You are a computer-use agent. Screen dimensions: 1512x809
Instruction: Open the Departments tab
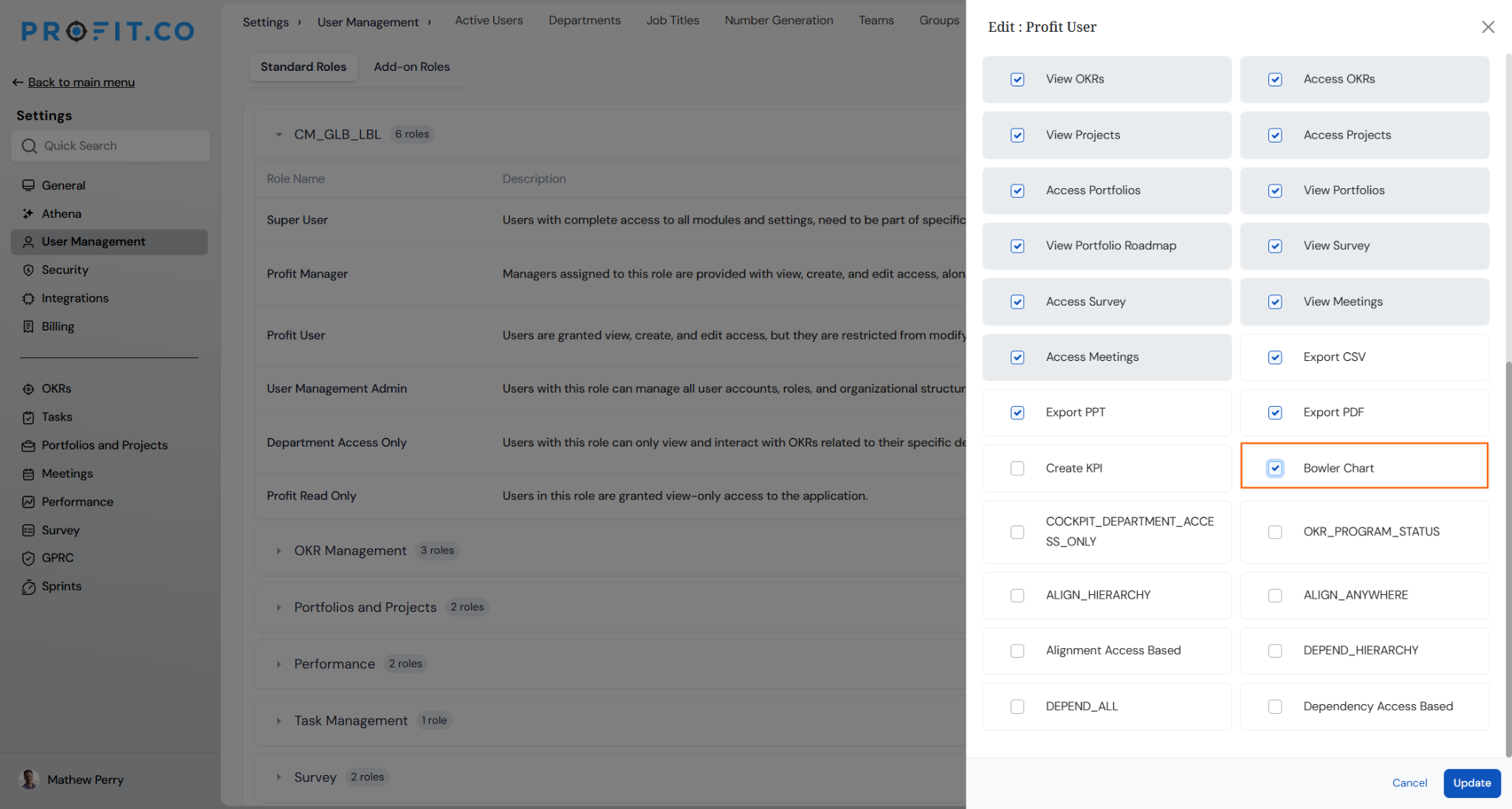click(584, 20)
